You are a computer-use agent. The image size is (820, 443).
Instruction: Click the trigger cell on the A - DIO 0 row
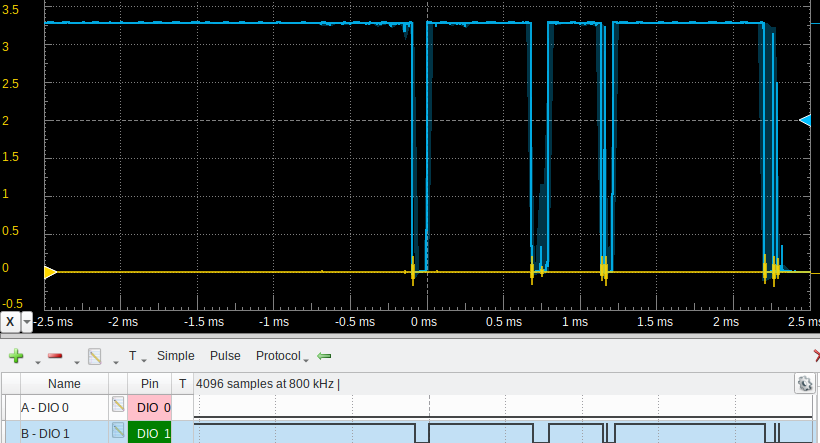pos(183,407)
